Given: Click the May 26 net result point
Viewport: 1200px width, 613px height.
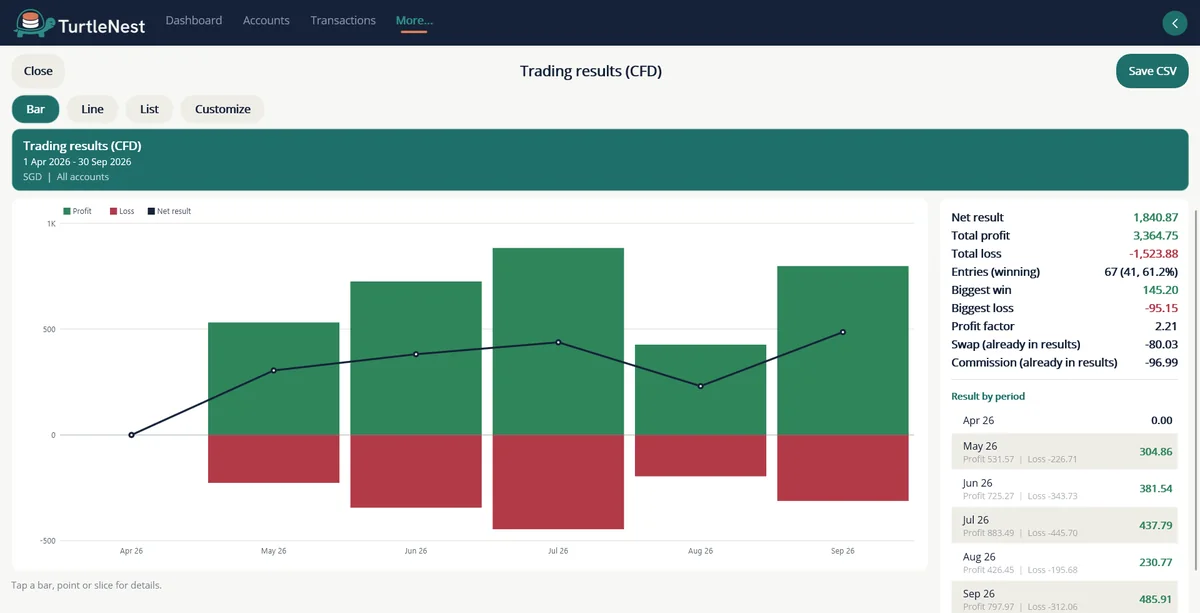Looking at the screenshot, I should click(x=273, y=370).
